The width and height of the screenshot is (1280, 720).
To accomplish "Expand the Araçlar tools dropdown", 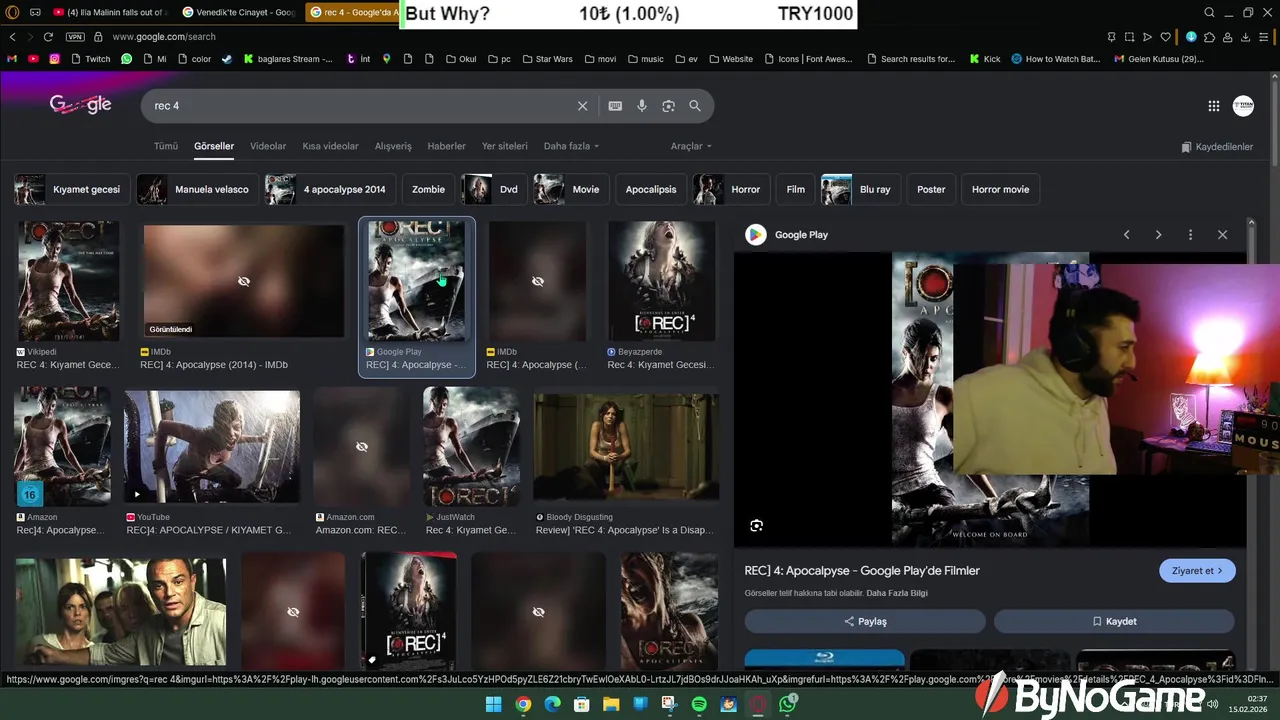I will (691, 146).
